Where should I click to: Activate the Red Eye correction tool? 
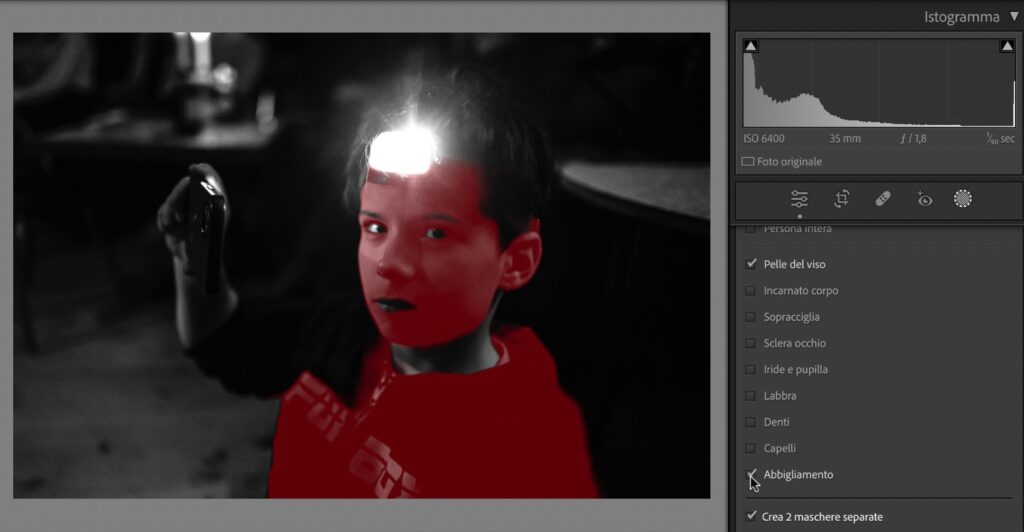[924, 199]
